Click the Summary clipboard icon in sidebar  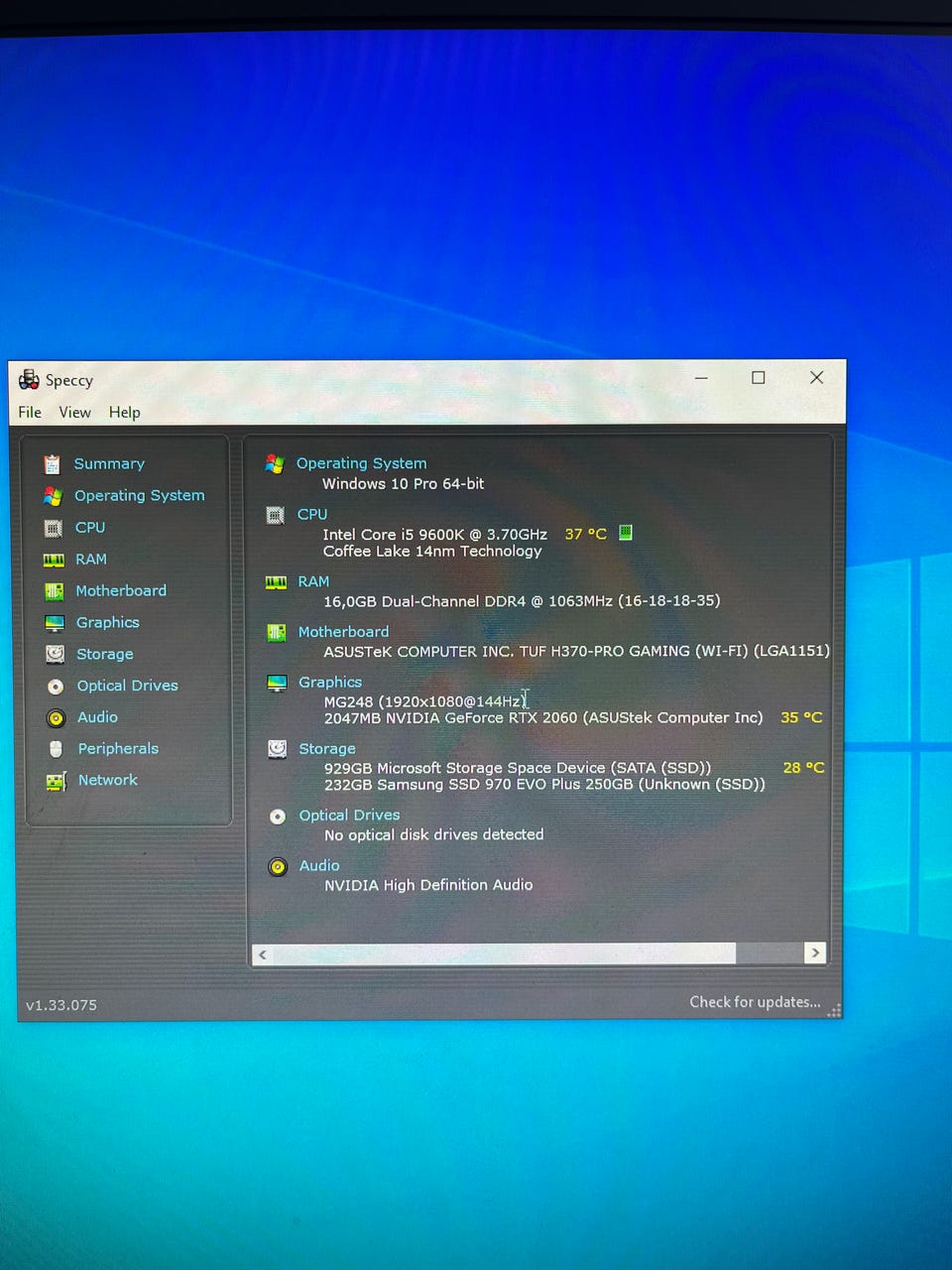tap(52, 463)
